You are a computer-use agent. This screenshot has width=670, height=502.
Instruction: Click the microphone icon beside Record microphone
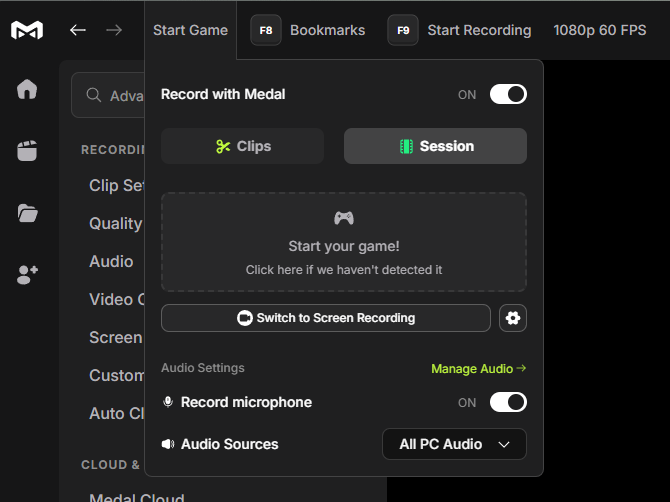[x=168, y=402]
